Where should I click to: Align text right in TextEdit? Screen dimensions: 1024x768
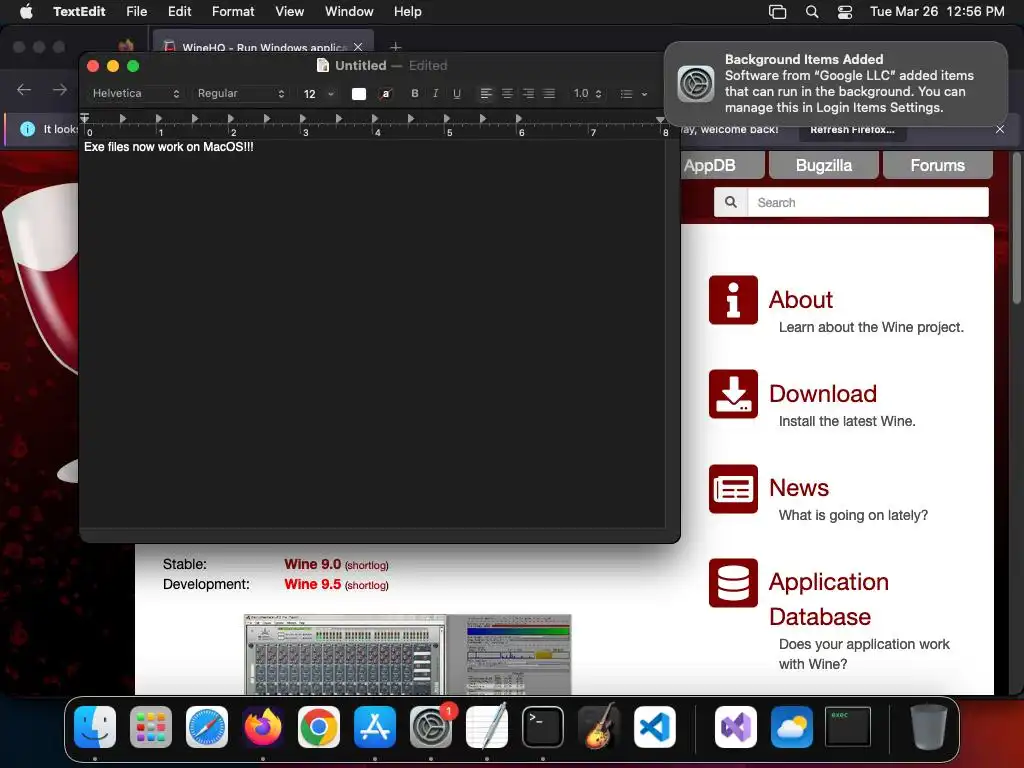(528, 93)
